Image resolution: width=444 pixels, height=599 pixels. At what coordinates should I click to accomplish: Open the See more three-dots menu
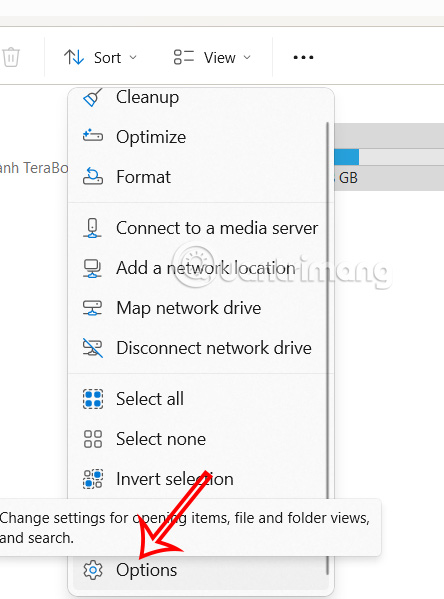coord(303,58)
